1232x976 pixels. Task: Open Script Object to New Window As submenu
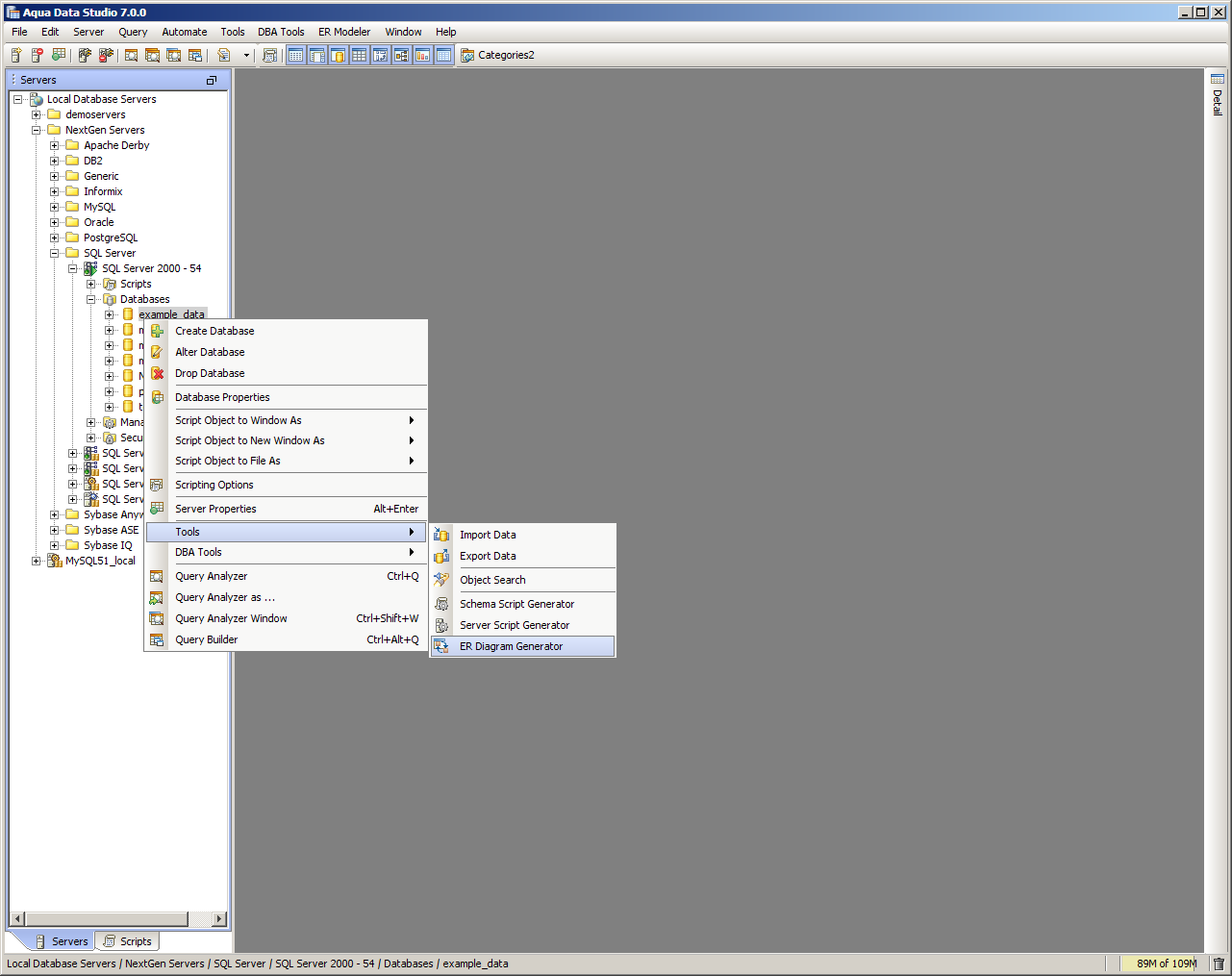pos(286,440)
